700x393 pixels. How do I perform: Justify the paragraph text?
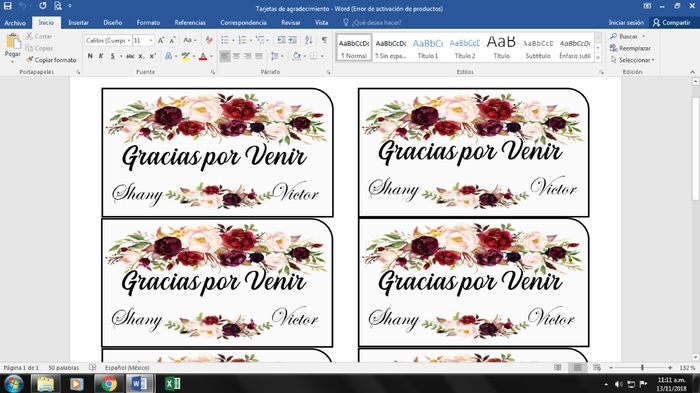(x=259, y=56)
